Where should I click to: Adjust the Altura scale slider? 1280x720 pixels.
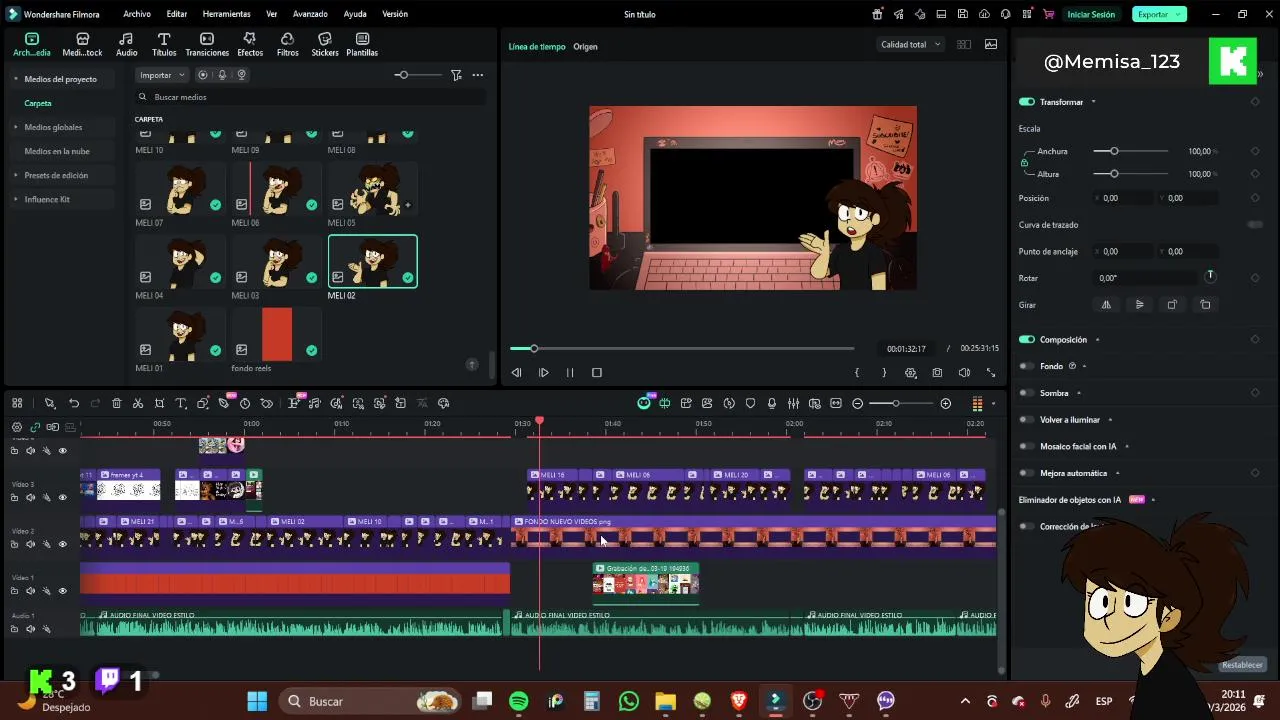click(x=1131, y=174)
